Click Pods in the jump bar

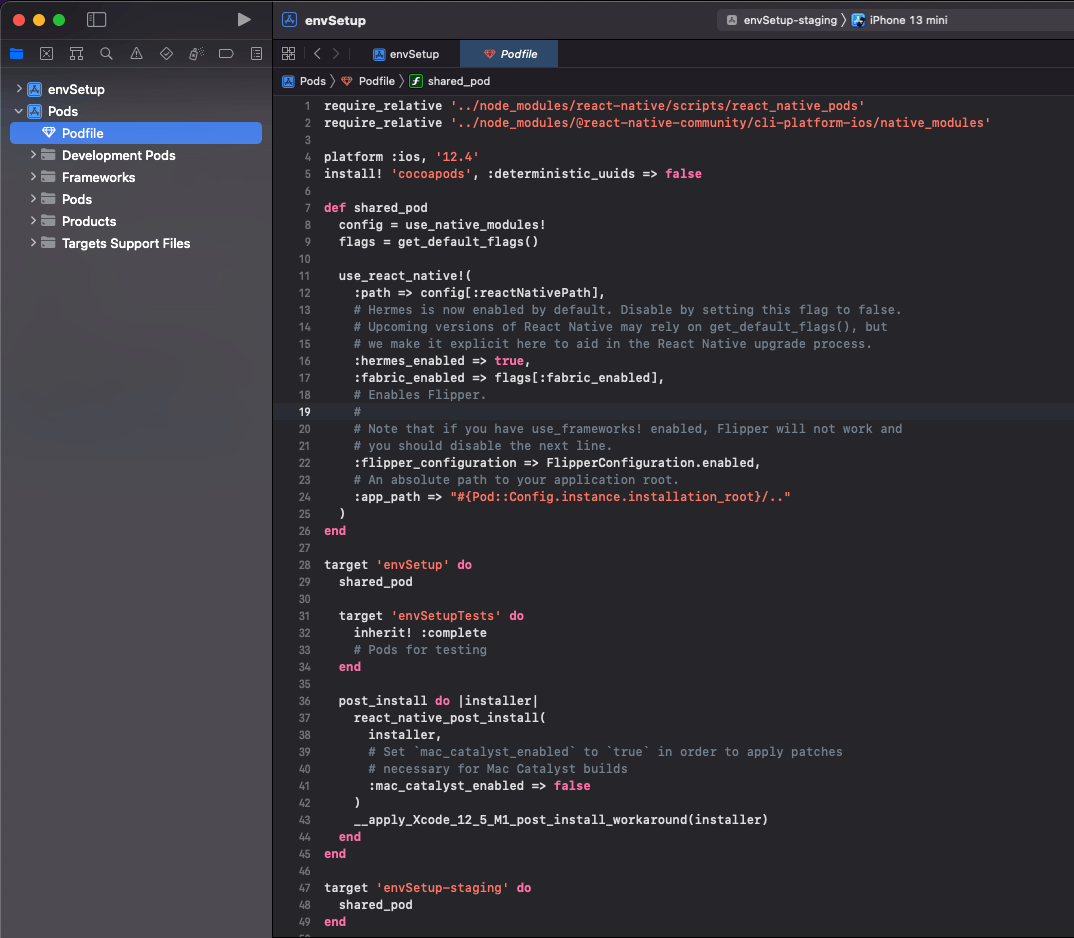pos(304,81)
